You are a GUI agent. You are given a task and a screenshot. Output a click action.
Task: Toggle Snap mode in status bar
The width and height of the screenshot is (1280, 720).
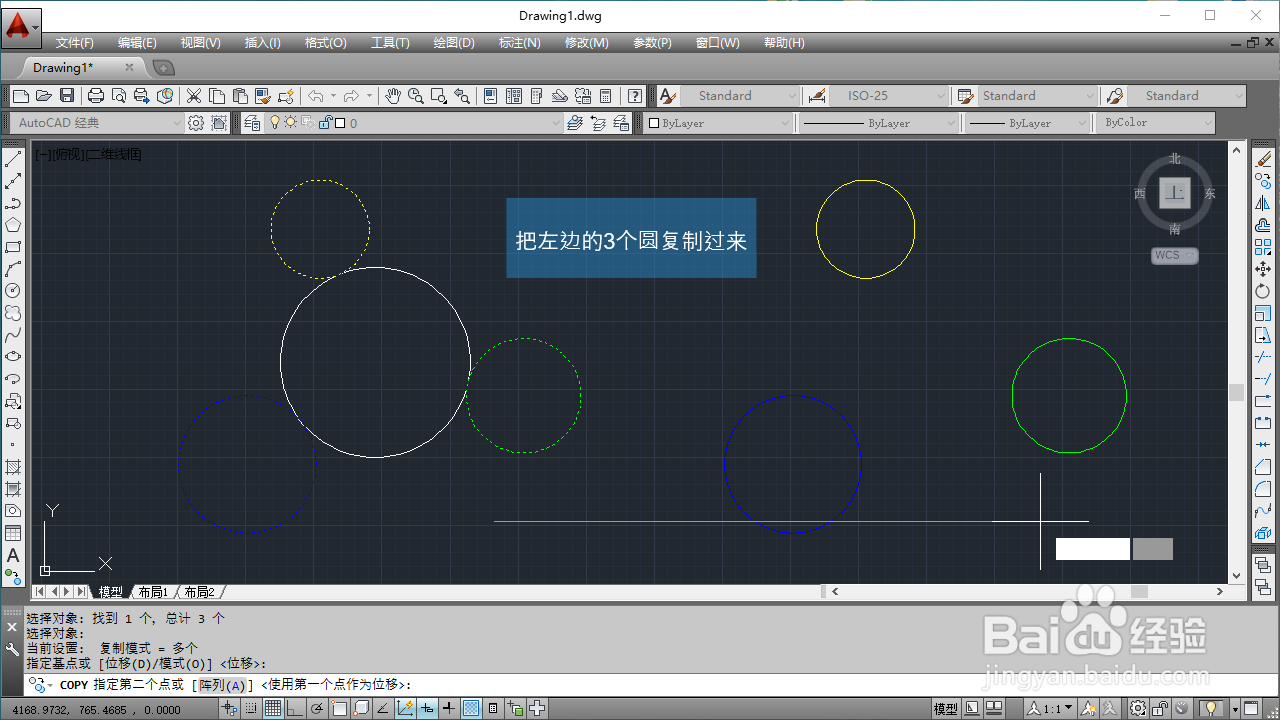coord(251,709)
